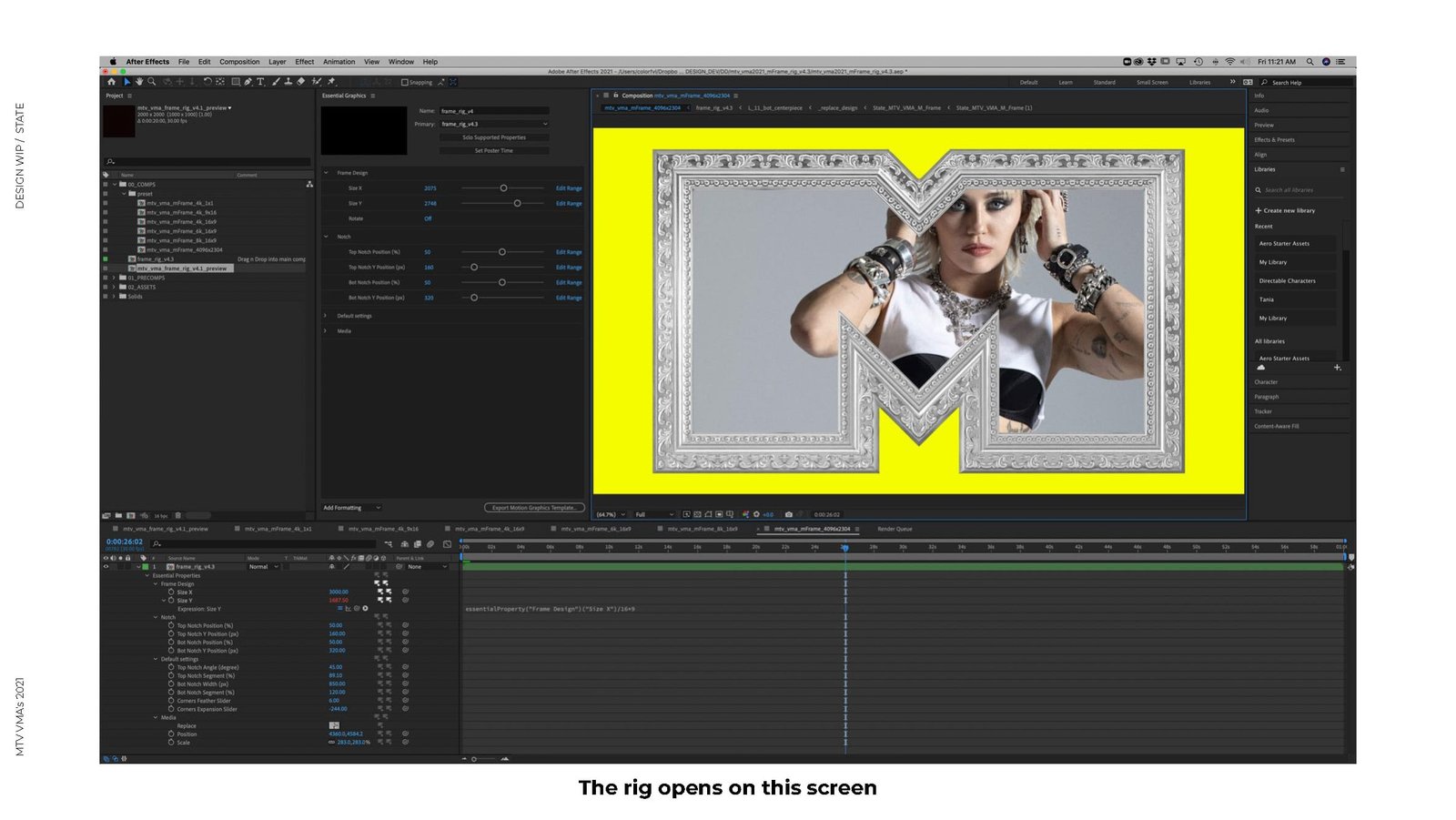Toggle stopwatch for Size X property
The width and height of the screenshot is (1456, 820).
171,592
